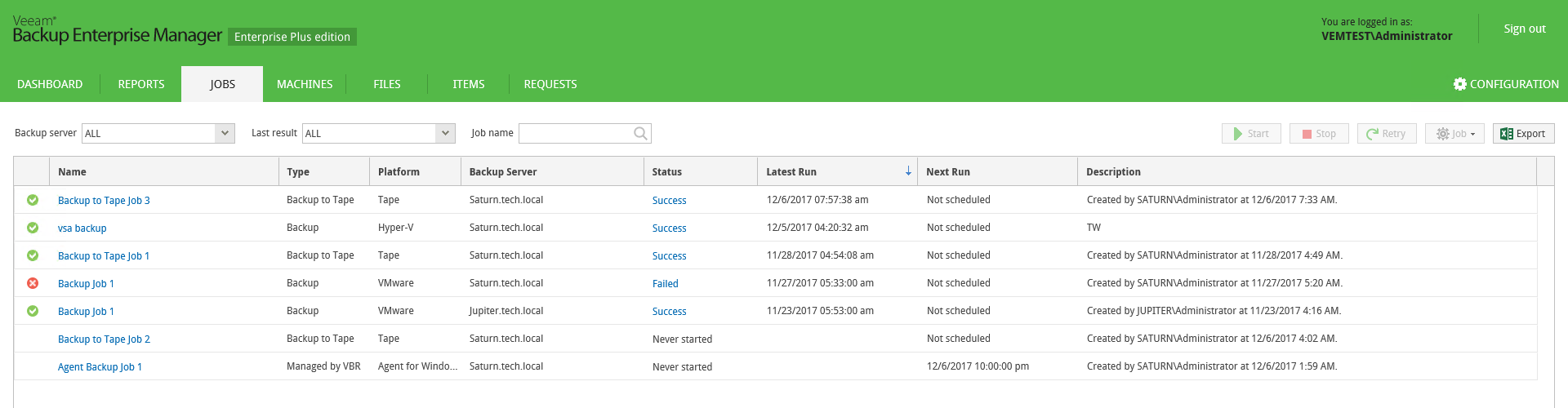The width and height of the screenshot is (1568, 408).
Task: Click the Managed by VBR type cell
Action: 323,366
